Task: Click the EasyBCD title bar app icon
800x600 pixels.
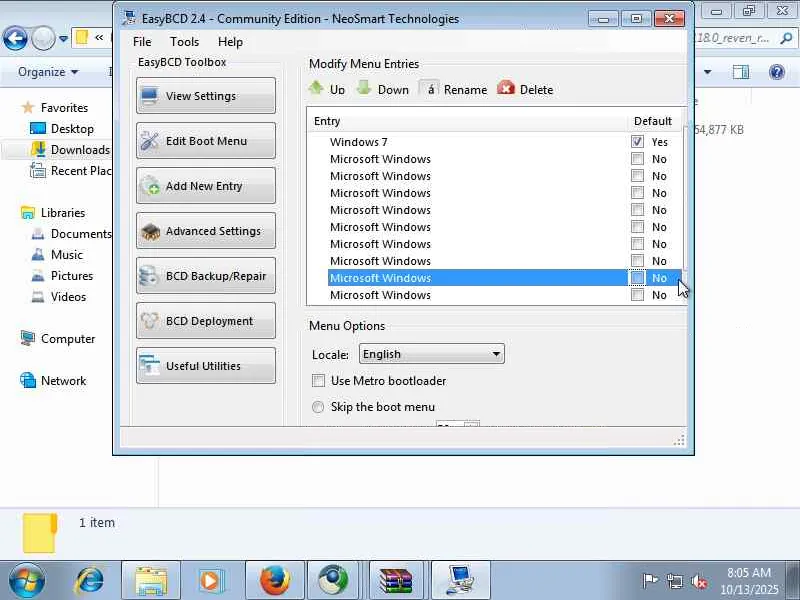Action: 129,18
